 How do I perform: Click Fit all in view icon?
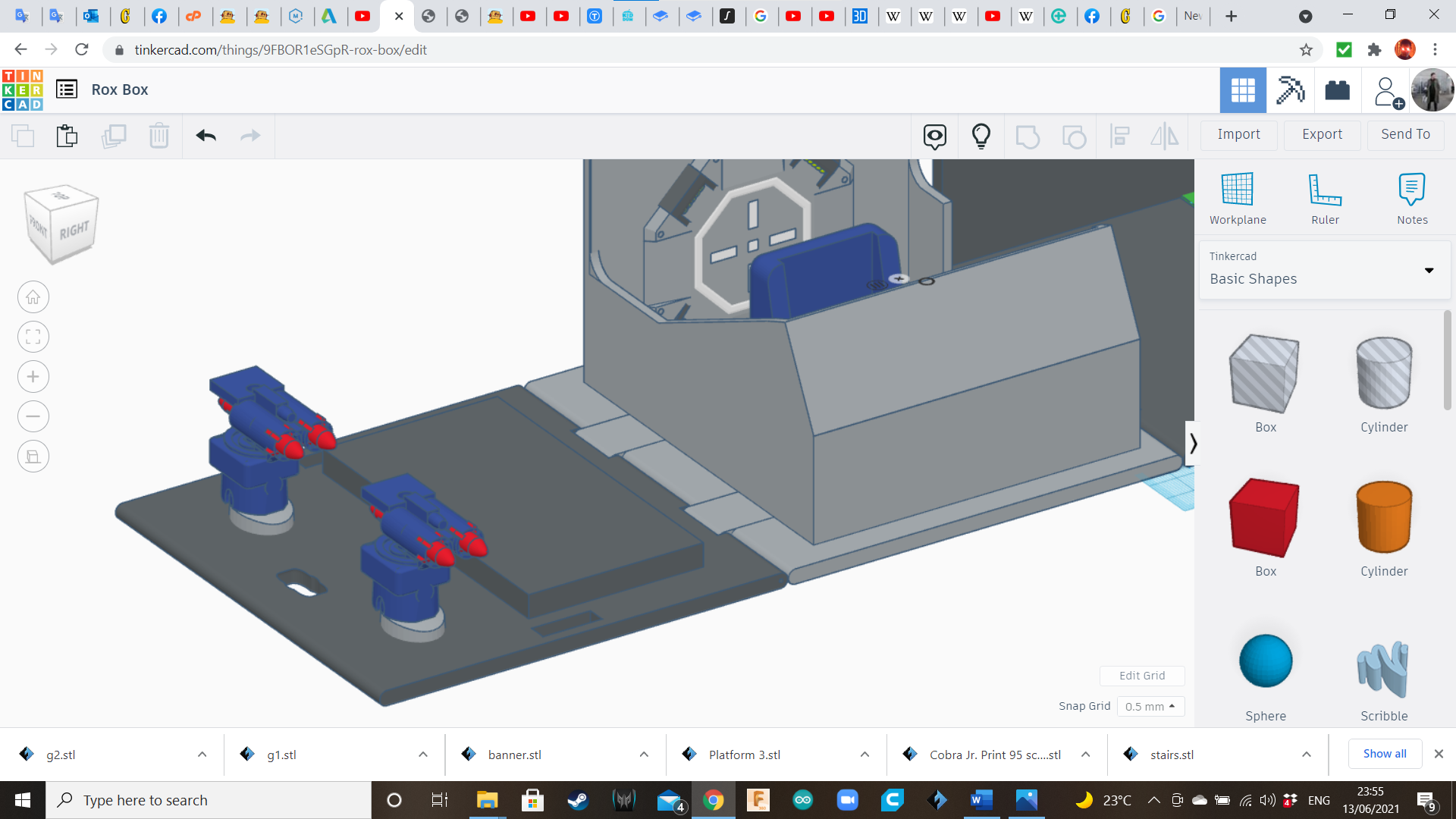(33, 337)
